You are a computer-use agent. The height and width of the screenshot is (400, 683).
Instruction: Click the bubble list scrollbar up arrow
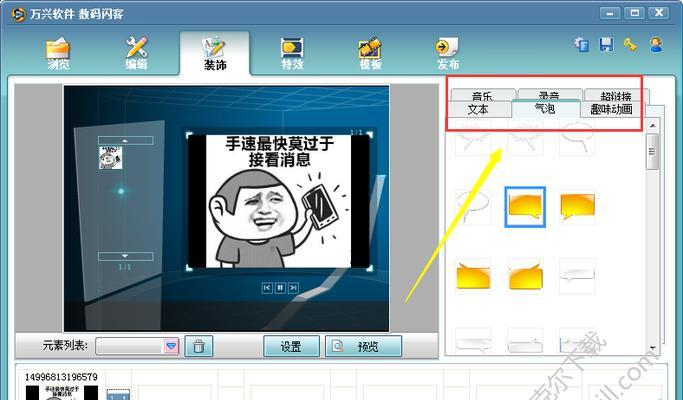652,126
